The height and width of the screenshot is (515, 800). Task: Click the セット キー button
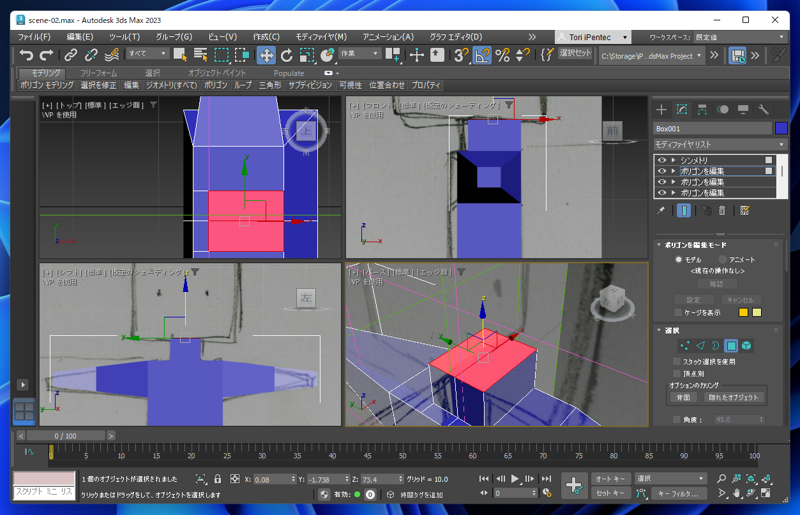tap(610, 493)
